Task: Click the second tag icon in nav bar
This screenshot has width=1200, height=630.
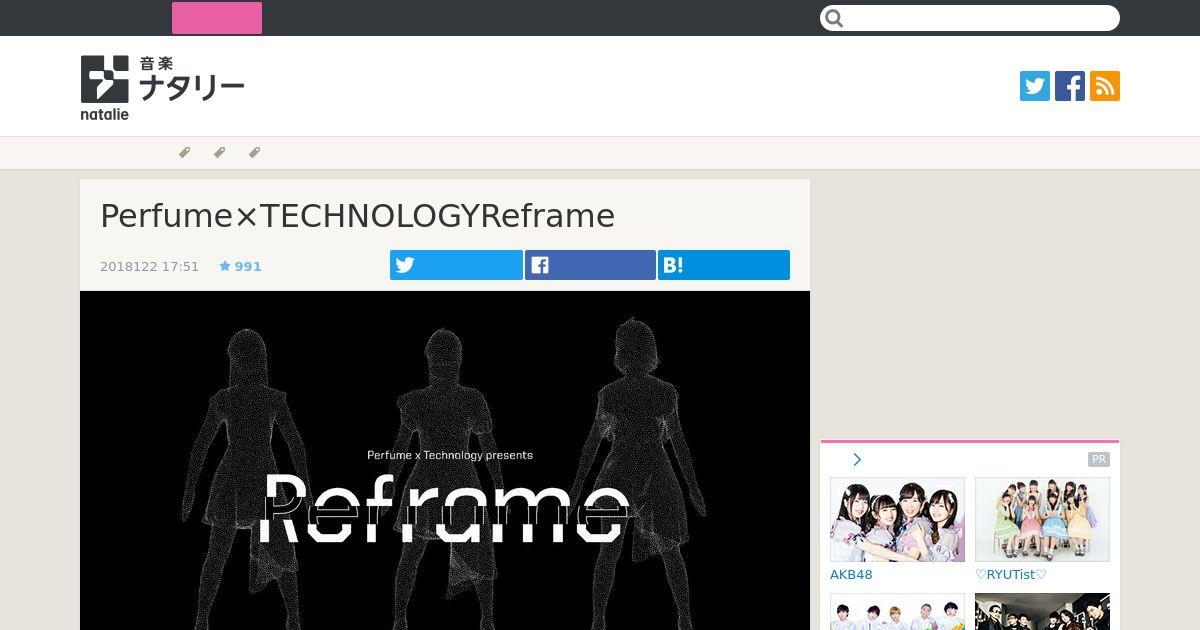Action: tap(219, 153)
